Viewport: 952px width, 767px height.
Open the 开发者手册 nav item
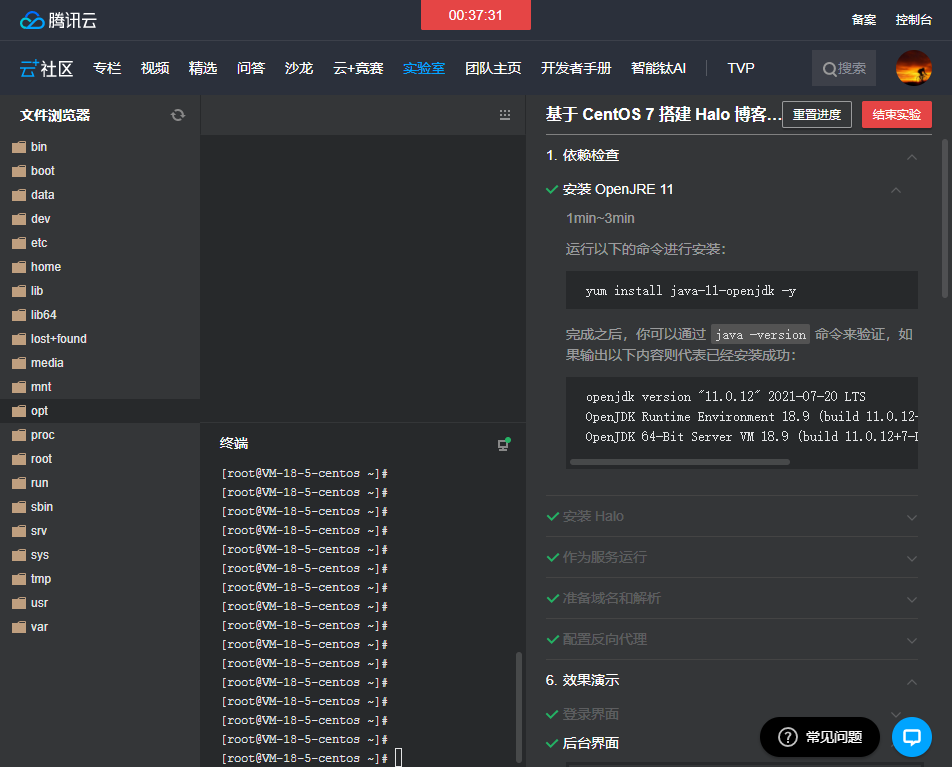576,68
